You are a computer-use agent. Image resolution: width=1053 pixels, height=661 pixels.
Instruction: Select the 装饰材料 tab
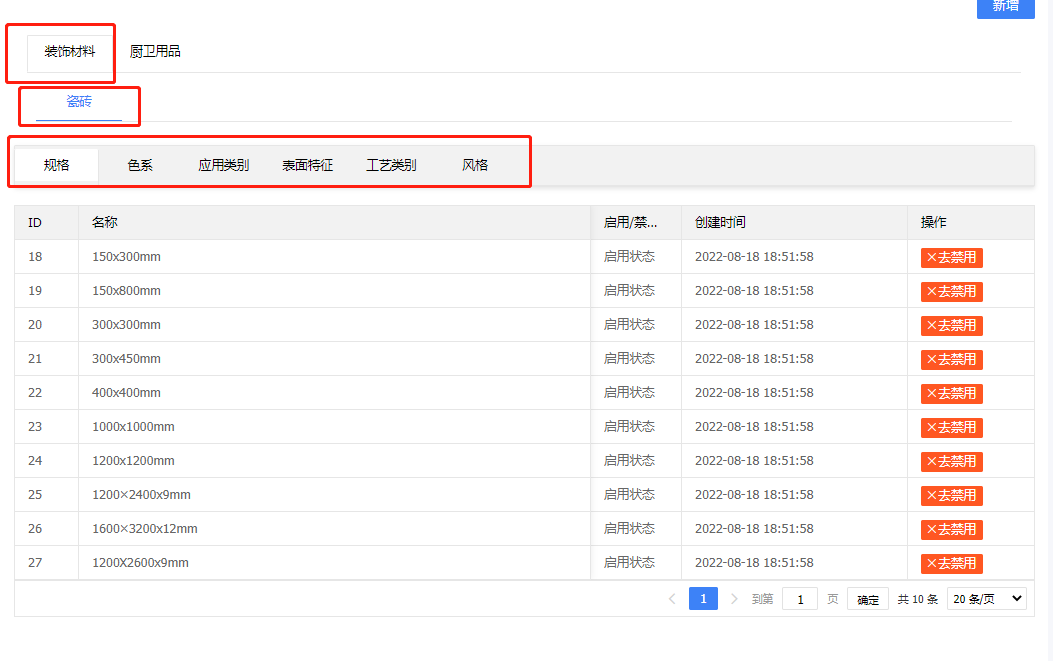click(x=60, y=50)
